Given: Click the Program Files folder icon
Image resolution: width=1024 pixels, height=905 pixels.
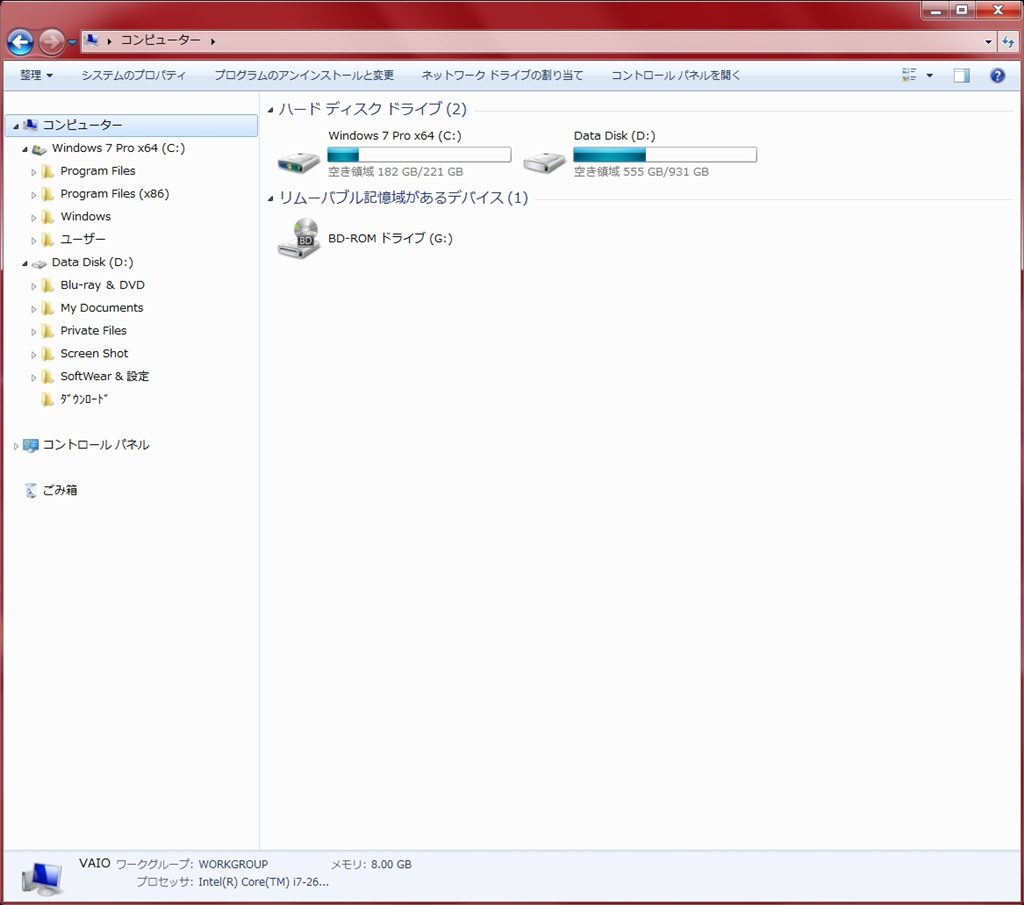Looking at the screenshot, I should [x=47, y=171].
